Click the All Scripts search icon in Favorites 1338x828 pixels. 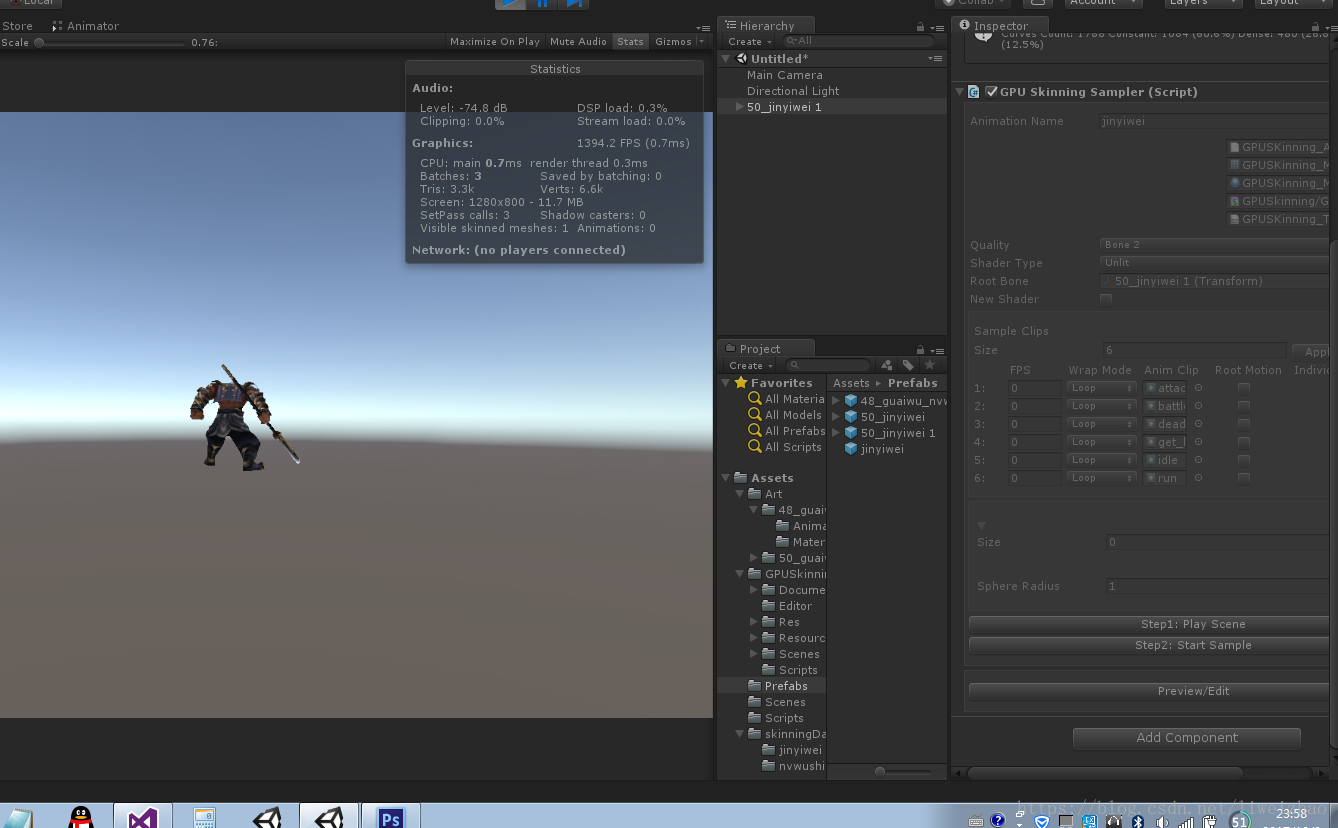tap(755, 447)
